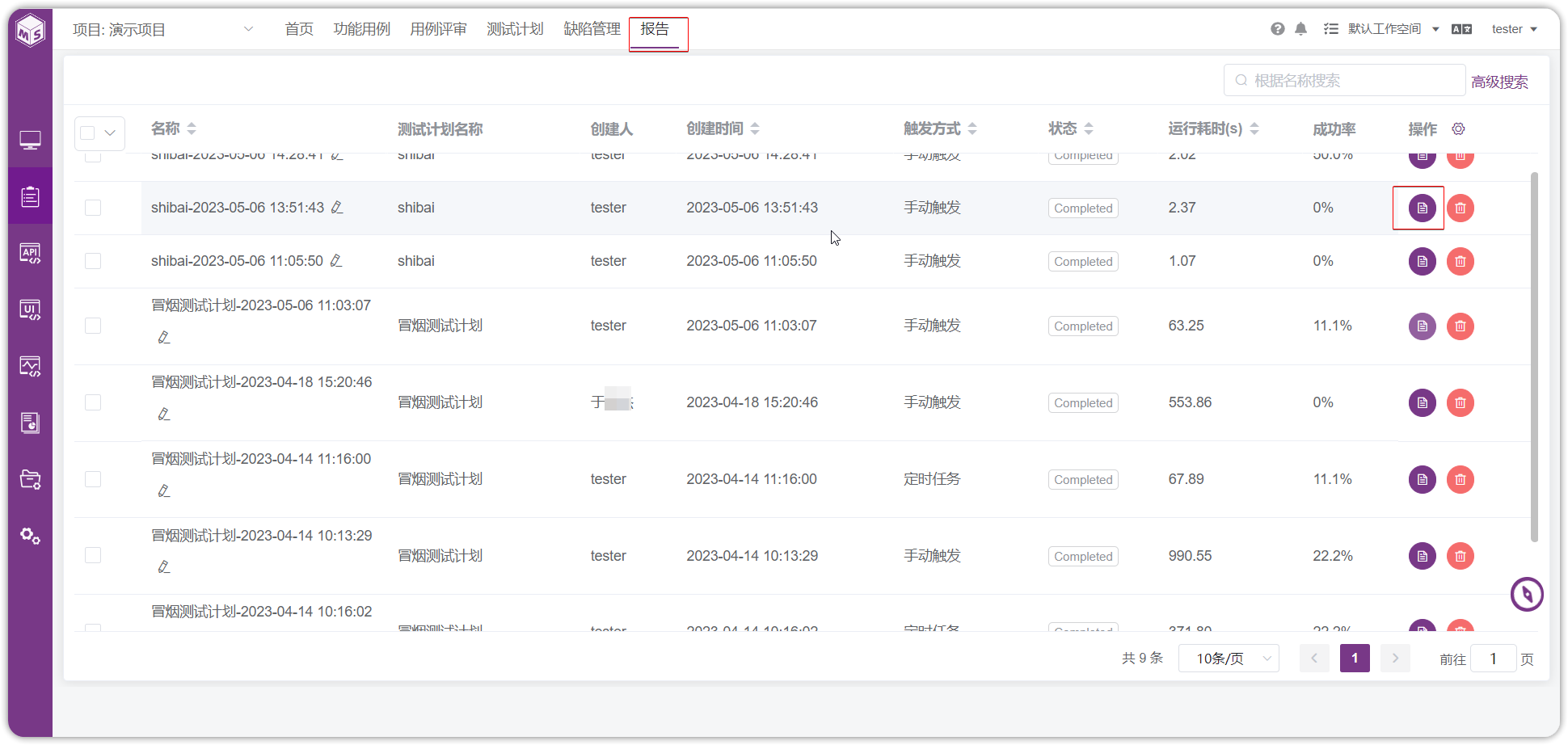
Task: View report for 冒烟测试计划-2023-04-18 15:20:46
Action: click(x=1422, y=402)
